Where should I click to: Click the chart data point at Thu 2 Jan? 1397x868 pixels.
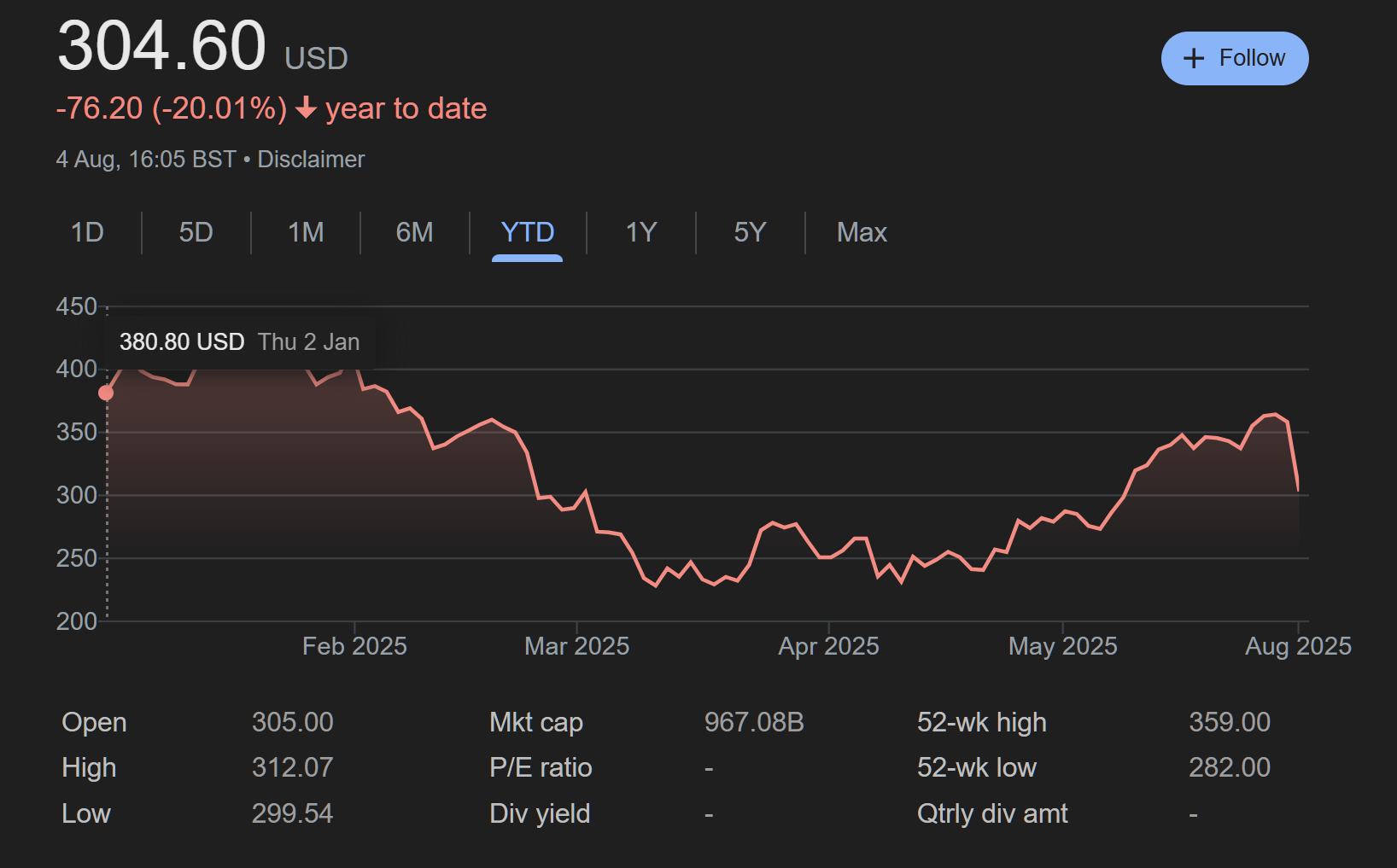pyautogui.click(x=106, y=393)
